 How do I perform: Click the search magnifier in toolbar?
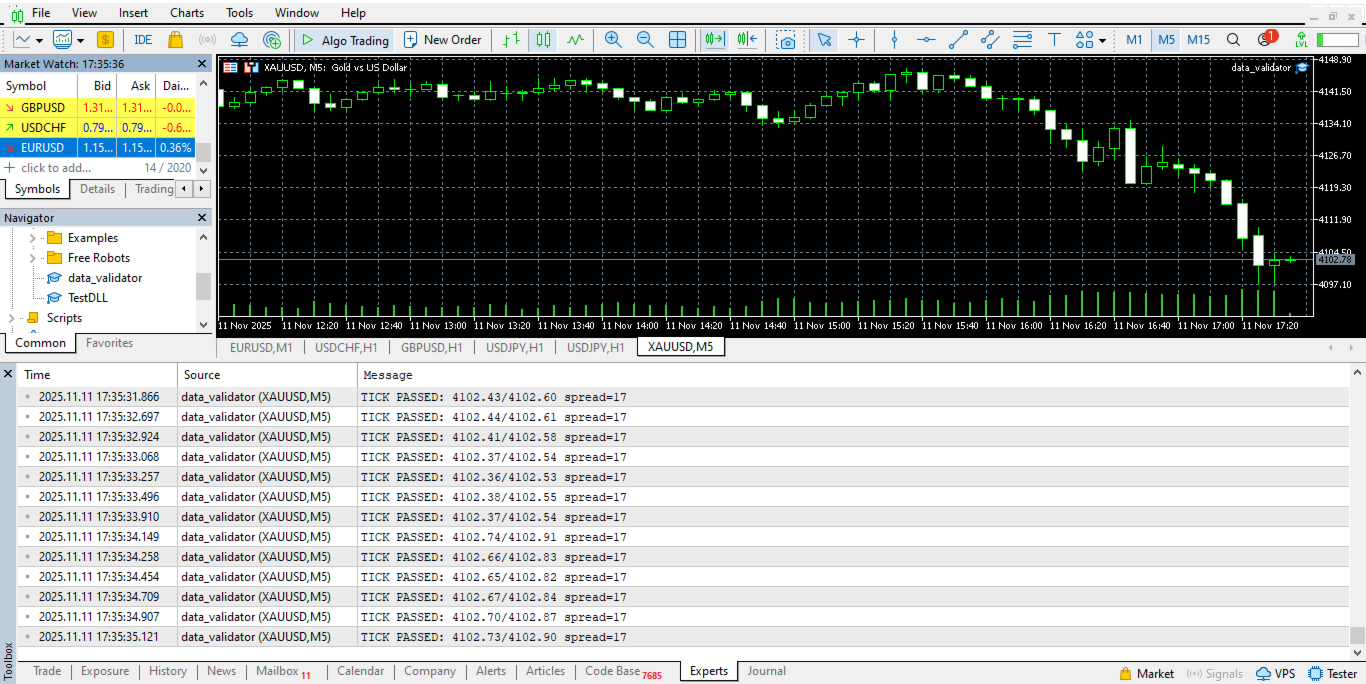[1233, 40]
